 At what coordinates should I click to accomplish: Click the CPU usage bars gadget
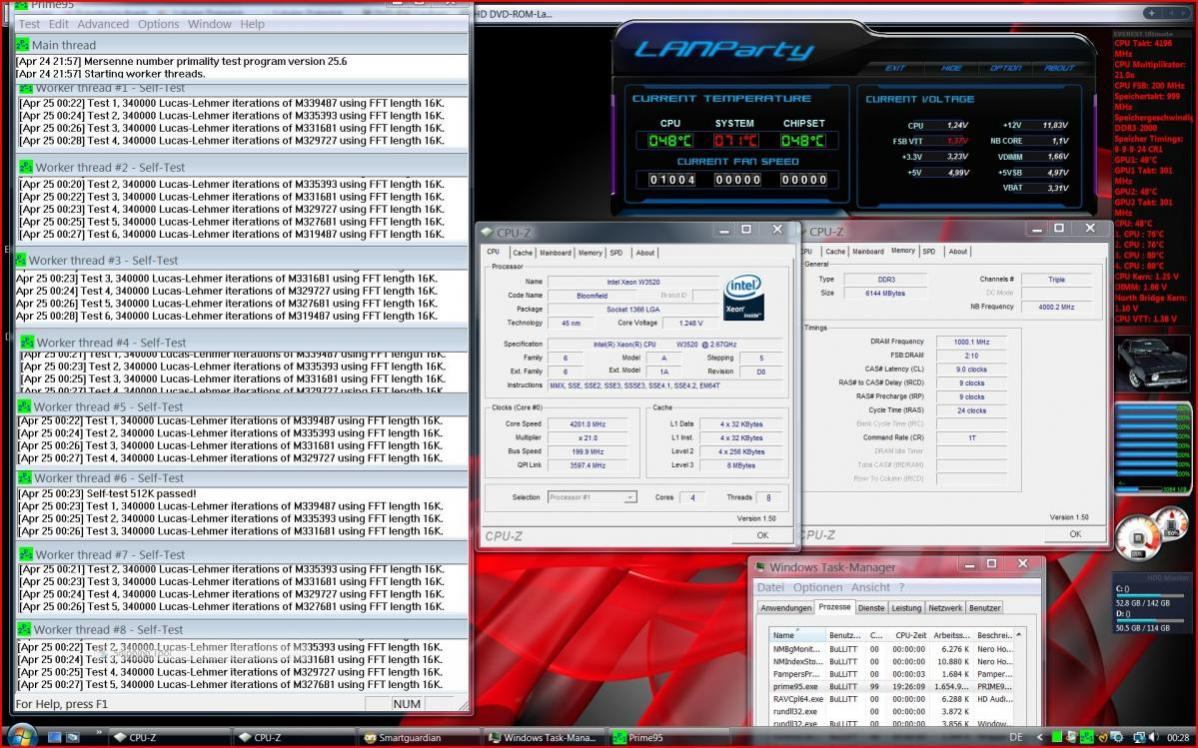tap(1152, 448)
